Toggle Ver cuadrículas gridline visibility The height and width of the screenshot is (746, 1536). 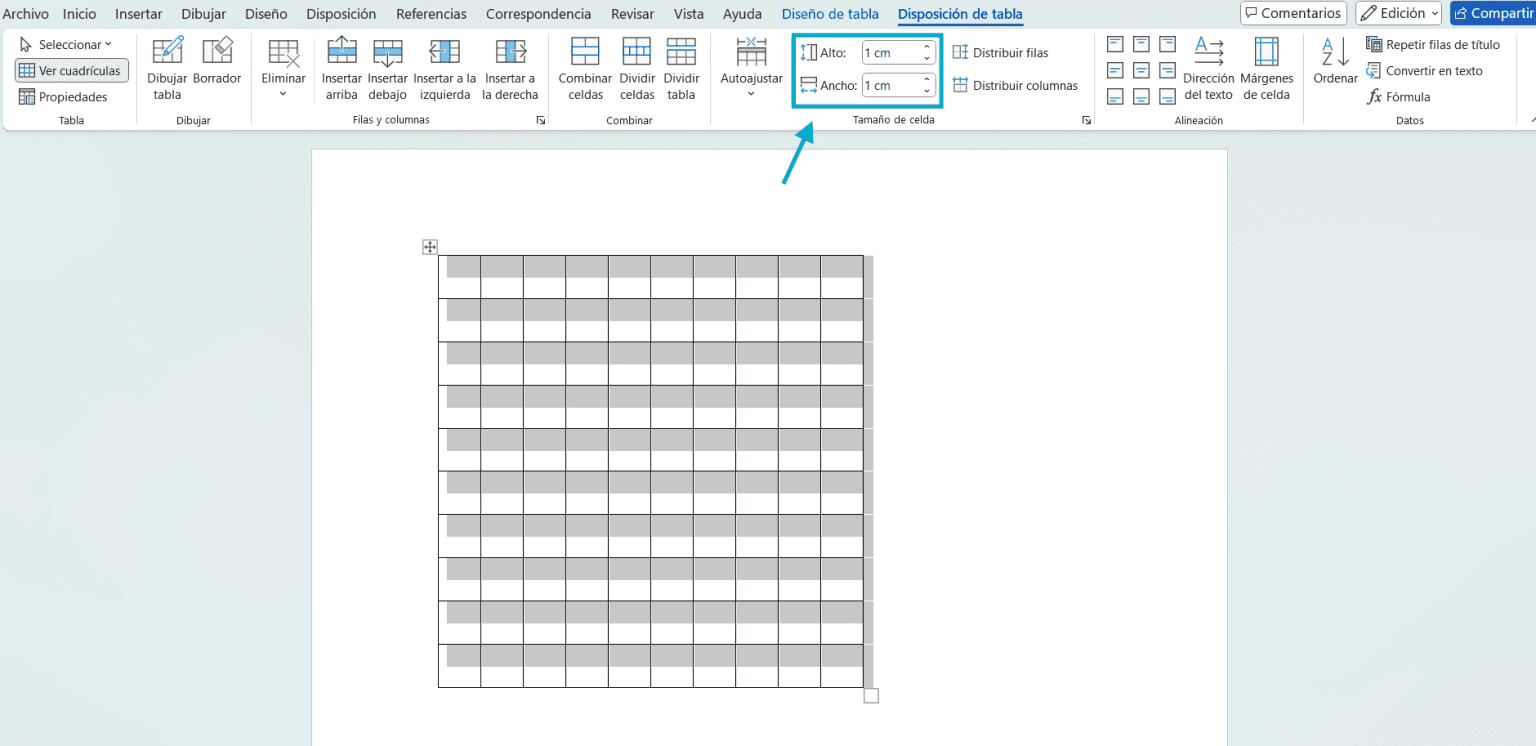click(x=71, y=70)
